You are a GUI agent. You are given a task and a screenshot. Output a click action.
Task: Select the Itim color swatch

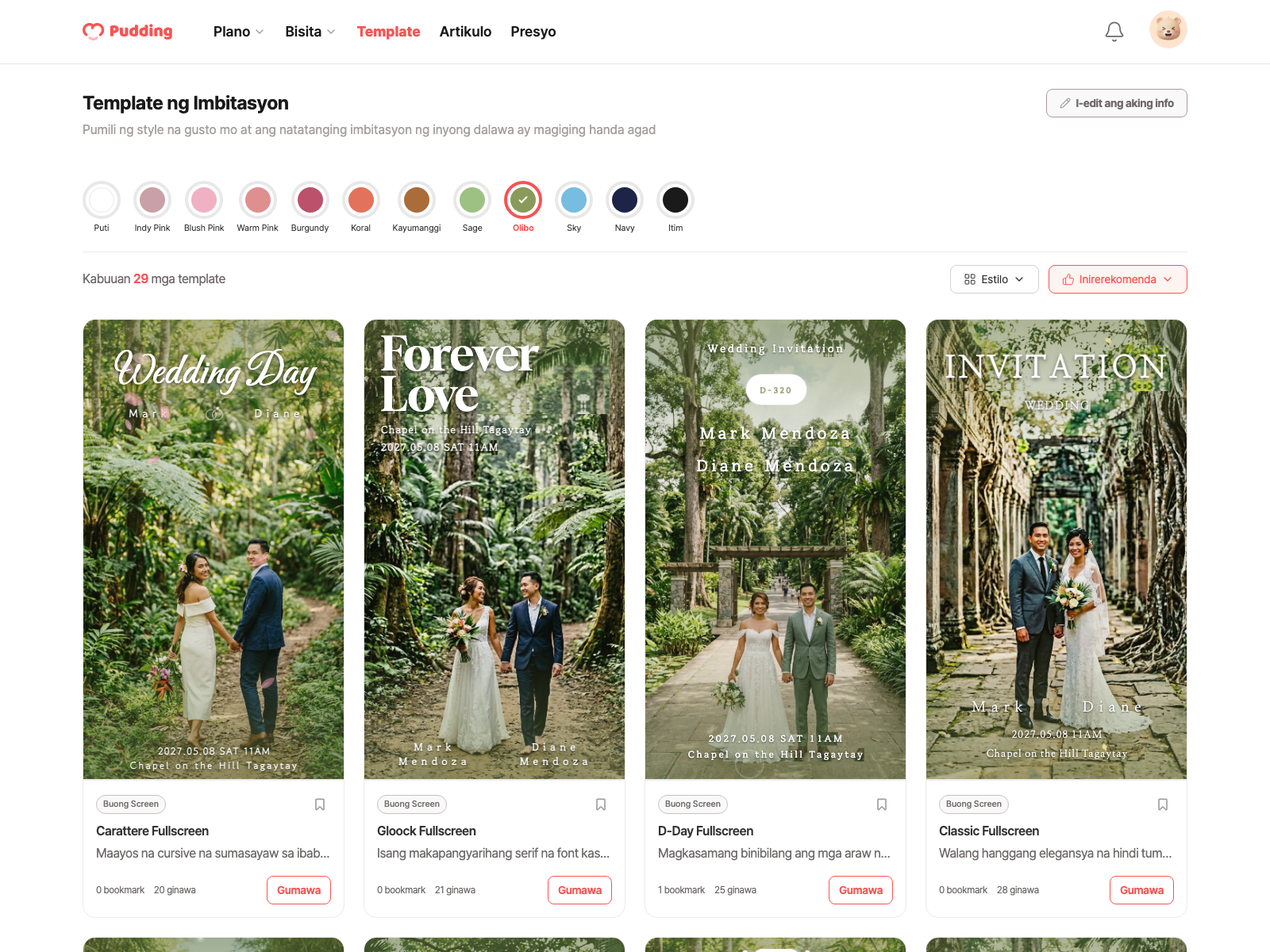click(x=675, y=200)
